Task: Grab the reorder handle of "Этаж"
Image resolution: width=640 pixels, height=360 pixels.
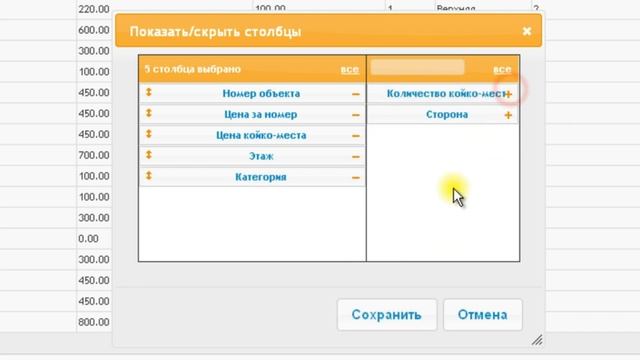Action: point(149,155)
